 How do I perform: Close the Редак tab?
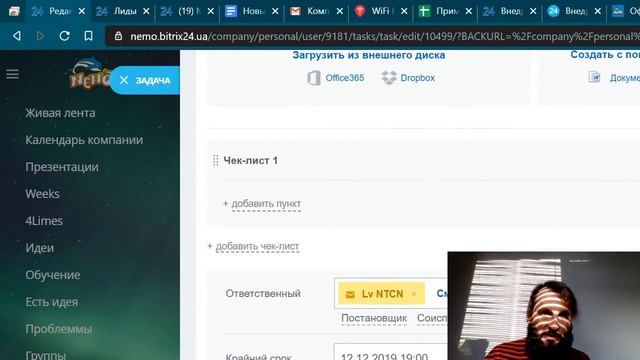(x=82, y=11)
